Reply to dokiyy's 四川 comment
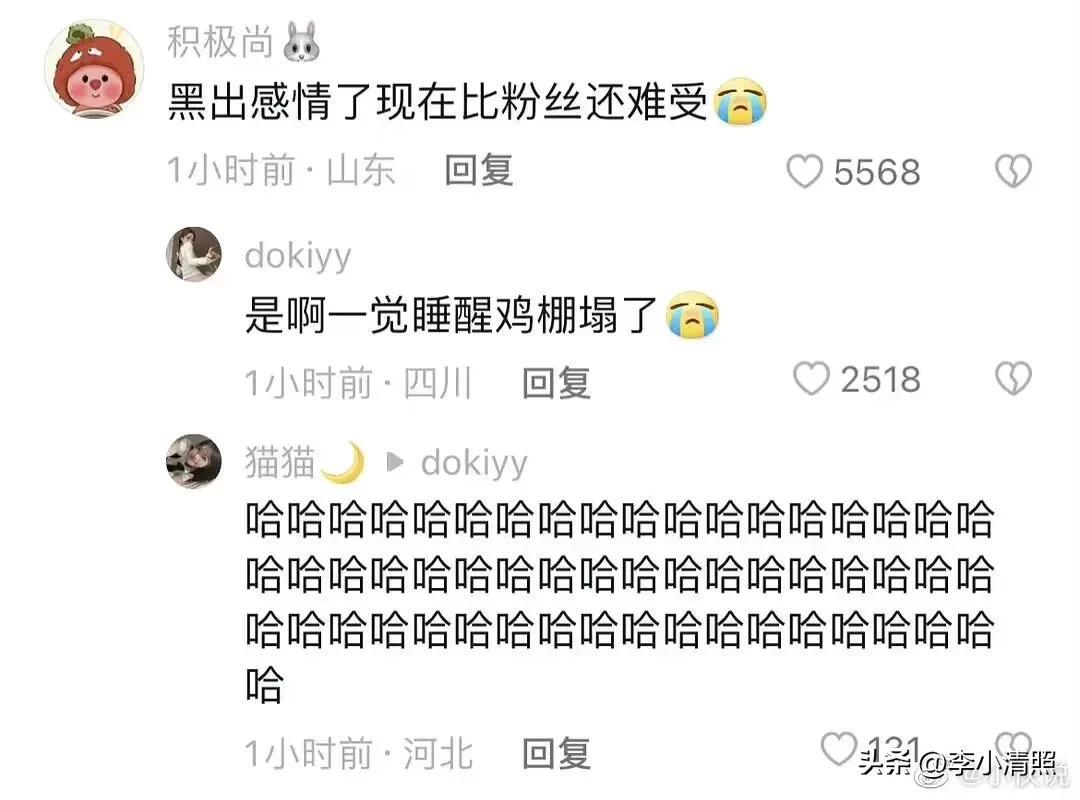This screenshot has height=800, width=1080. click(557, 383)
